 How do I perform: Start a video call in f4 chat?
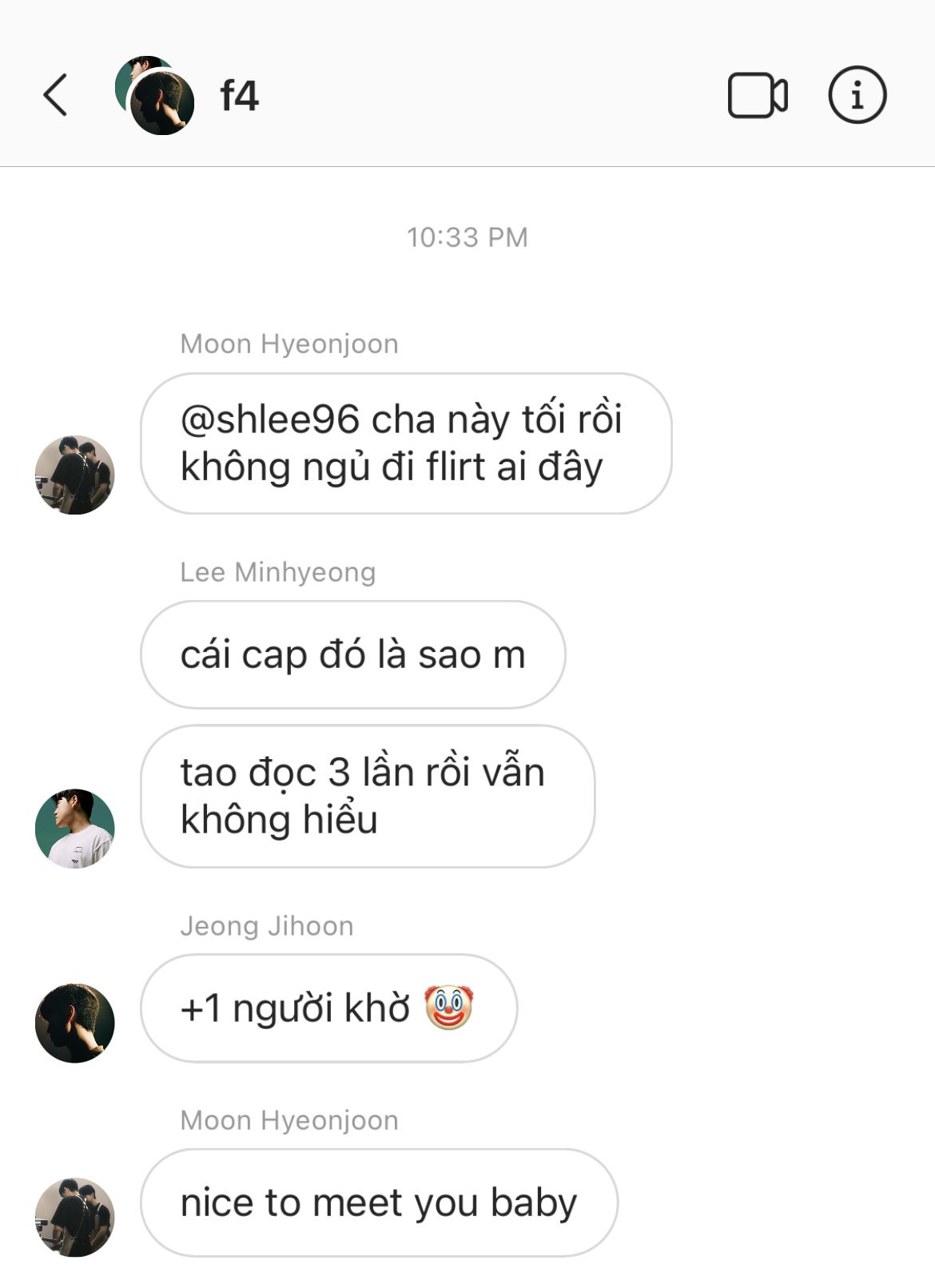[758, 96]
